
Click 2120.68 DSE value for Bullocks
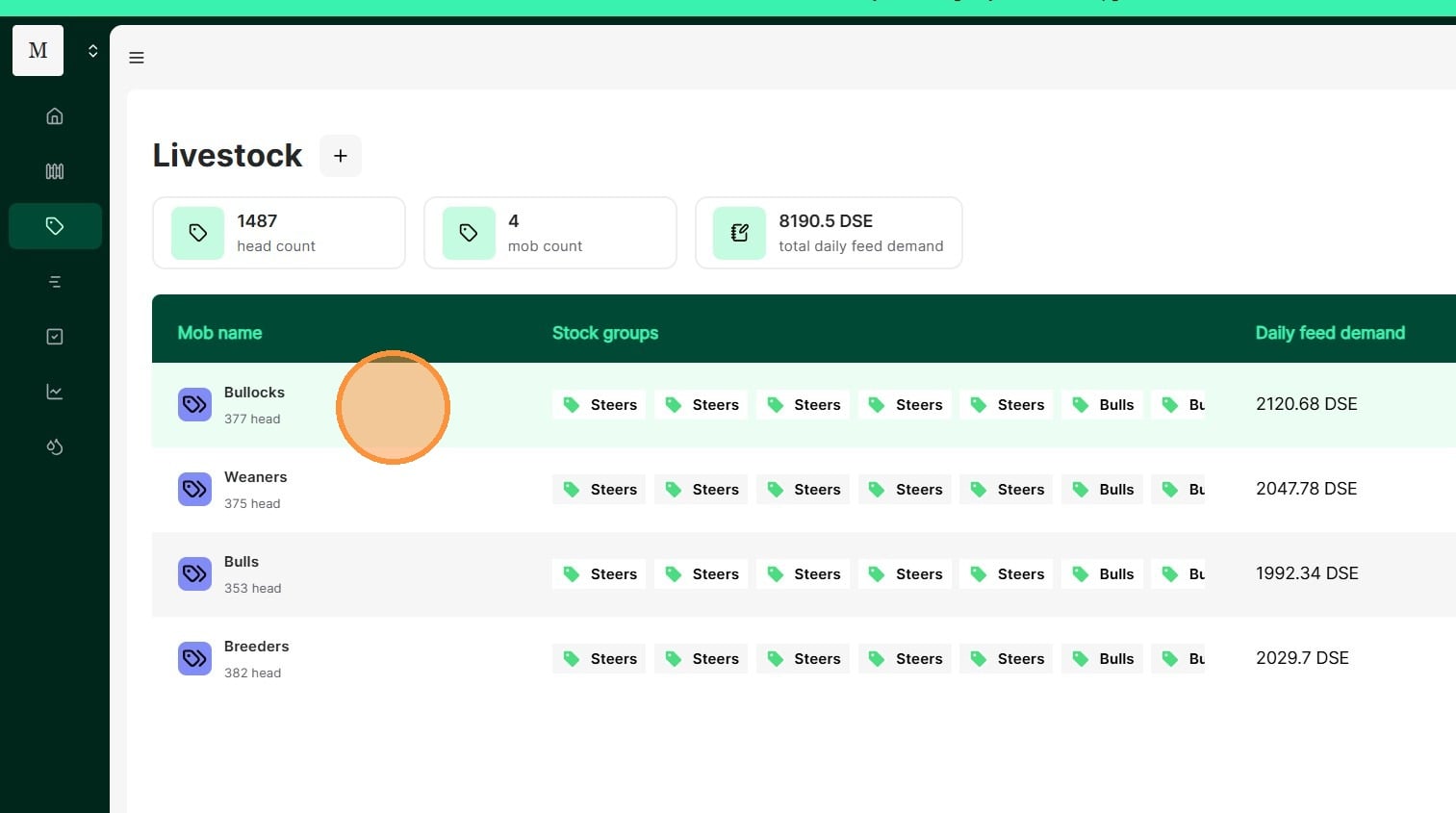click(1307, 404)
